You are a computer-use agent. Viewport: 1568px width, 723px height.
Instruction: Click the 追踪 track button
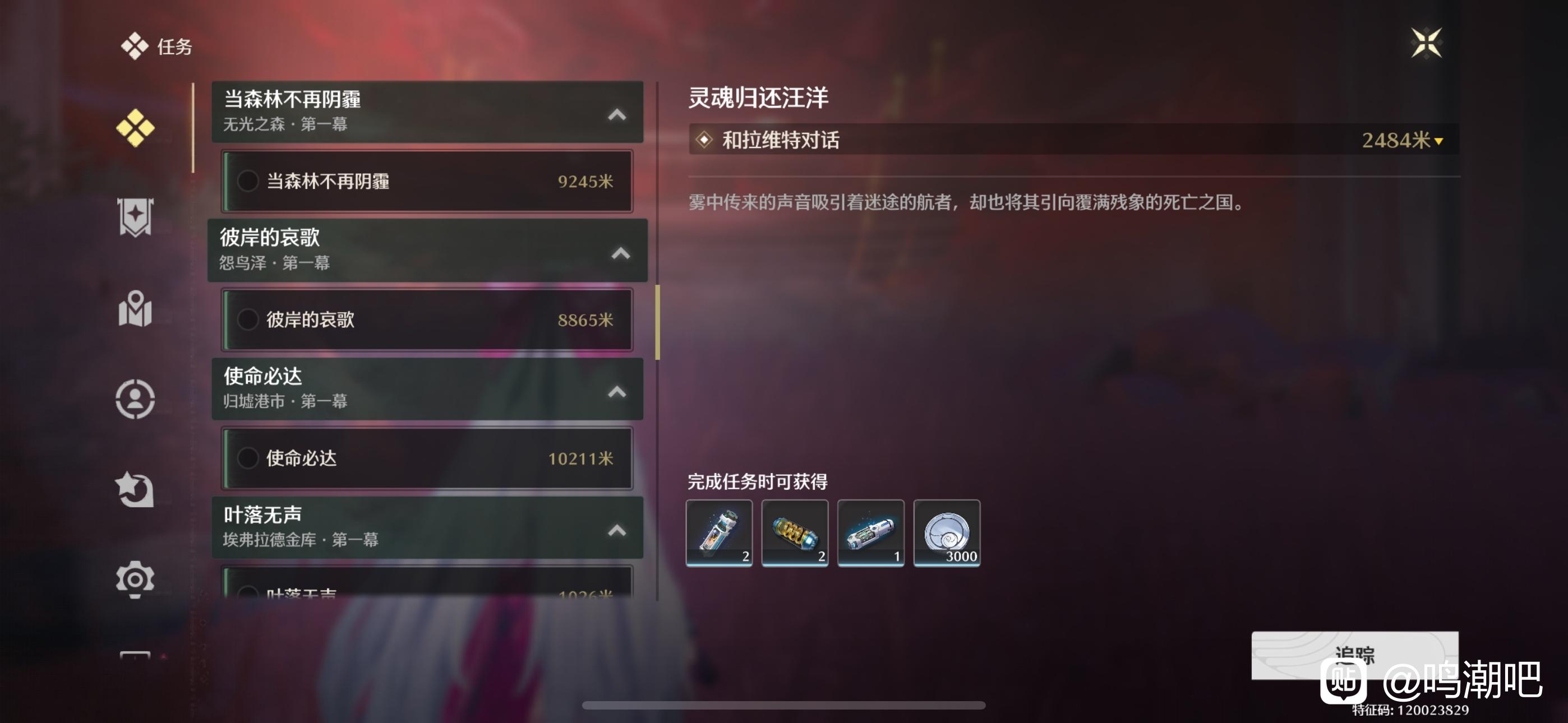(x=1354, y=655)
